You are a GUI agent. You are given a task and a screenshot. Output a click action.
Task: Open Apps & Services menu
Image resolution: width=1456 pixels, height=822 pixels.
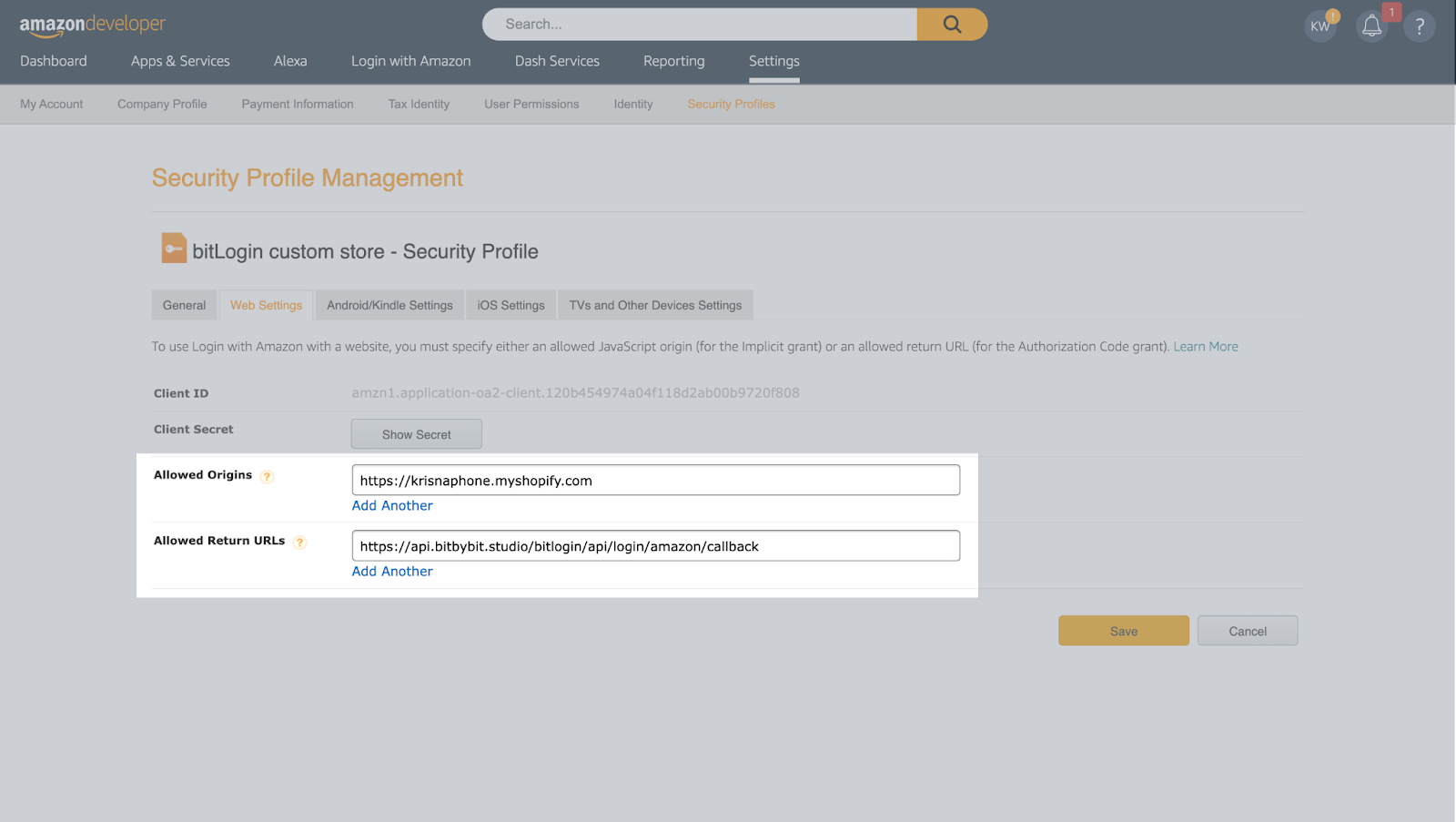180,61
